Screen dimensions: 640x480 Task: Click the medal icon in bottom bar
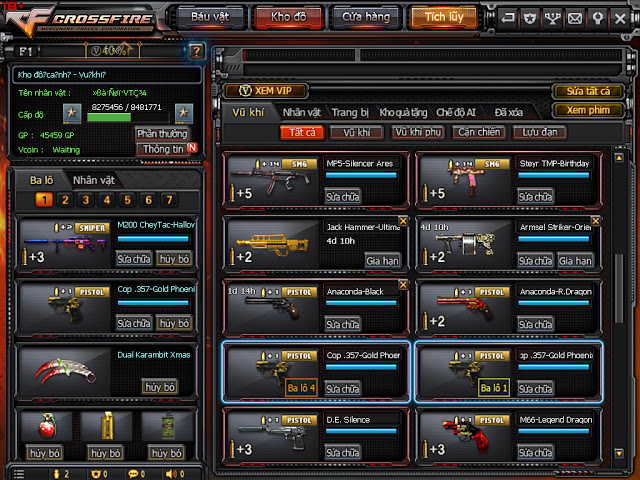click(96, 474)
